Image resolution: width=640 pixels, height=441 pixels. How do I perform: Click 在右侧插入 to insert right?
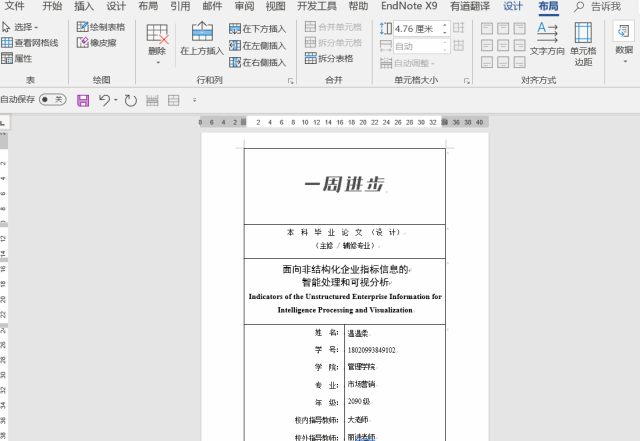pos(258,62)
